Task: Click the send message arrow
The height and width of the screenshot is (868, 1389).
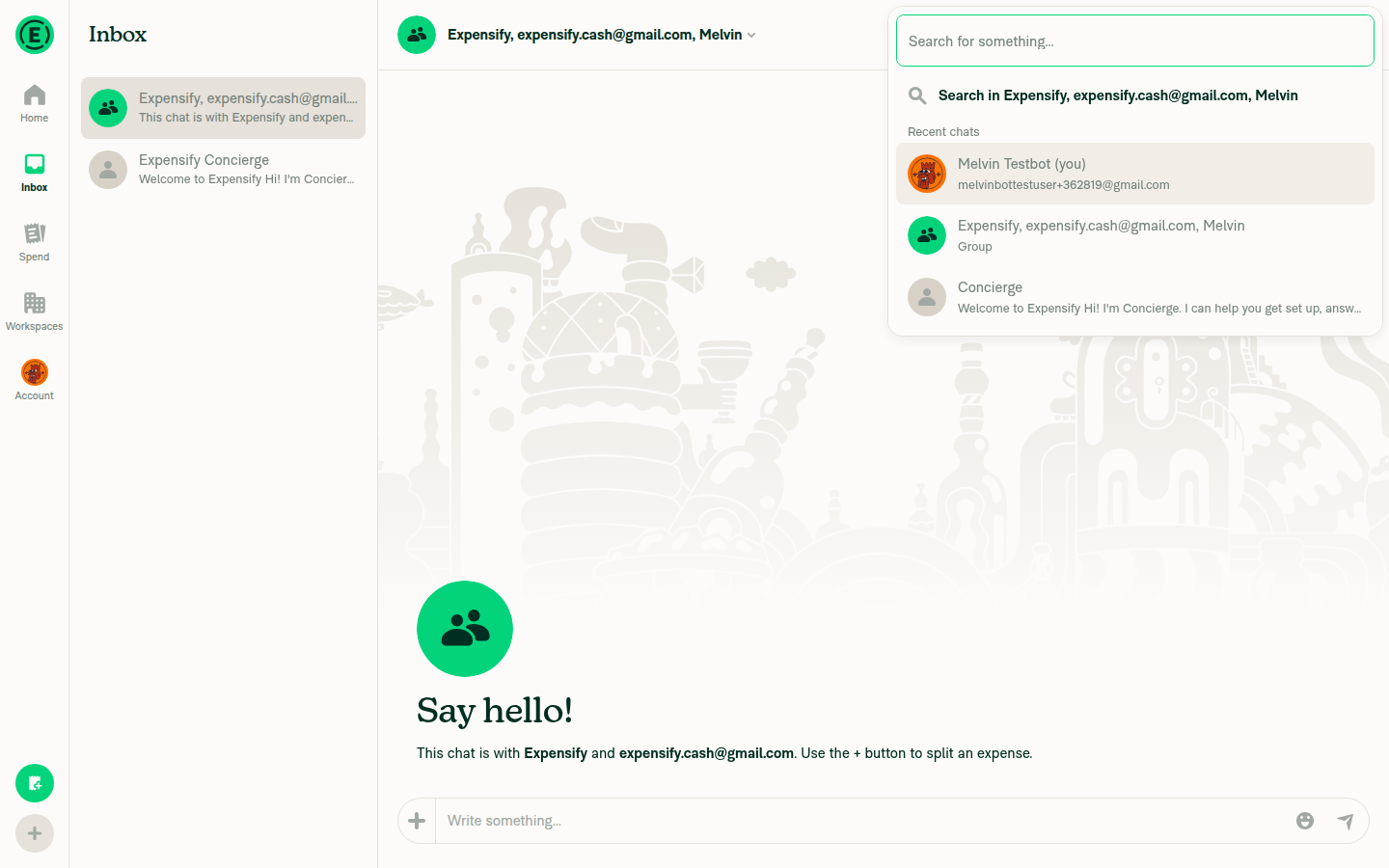Action: tap(1346, 821)
